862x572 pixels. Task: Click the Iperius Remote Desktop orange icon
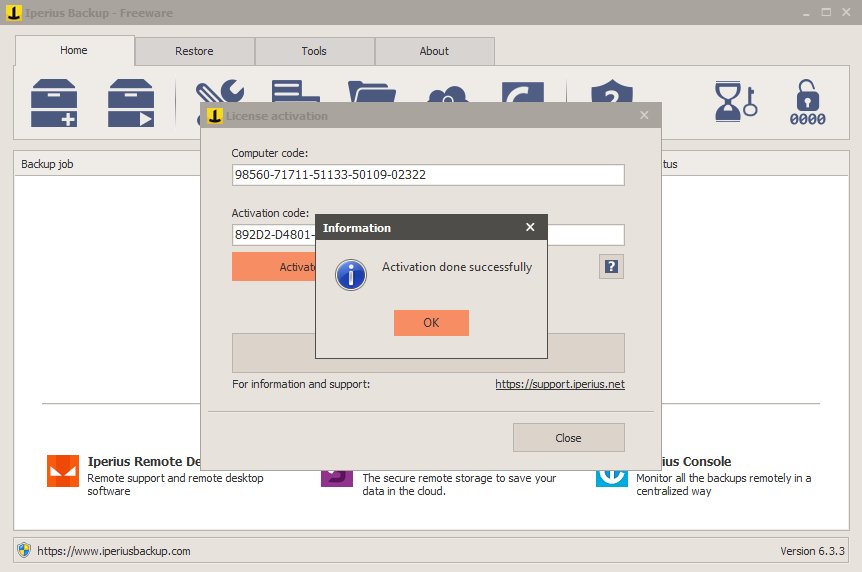coord(63,471)
